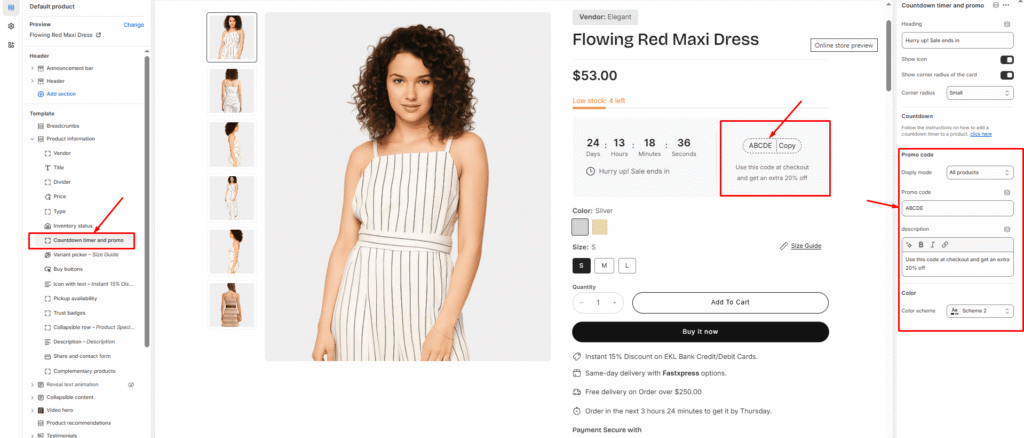This screenshot has height=438, width=1024.
Task: Open the Display mode dropdown
Action: click(x=980, y=172)
